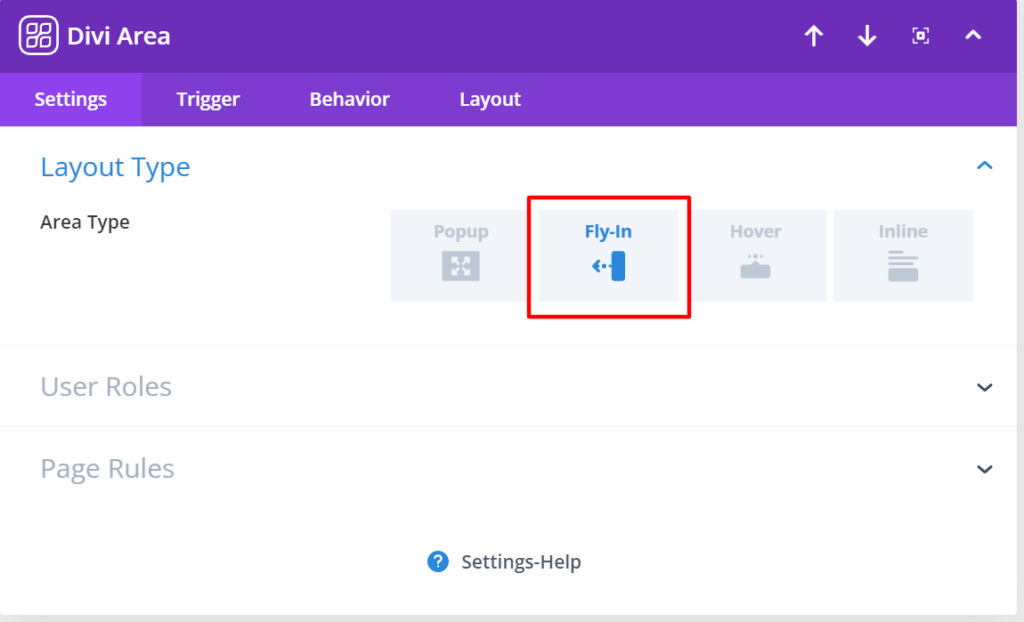Move the Divi Area panel down
The image size is (1024, 622).
pyautogui.click(x=867, y=36)
